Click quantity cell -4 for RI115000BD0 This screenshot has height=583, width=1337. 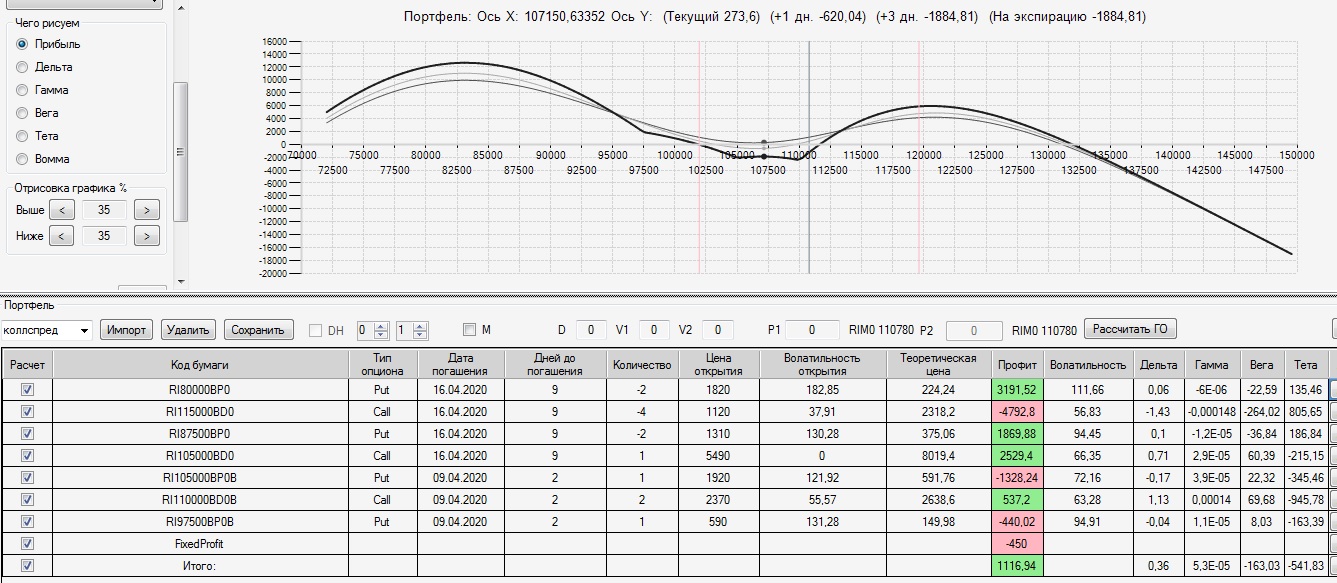point(641,412)
